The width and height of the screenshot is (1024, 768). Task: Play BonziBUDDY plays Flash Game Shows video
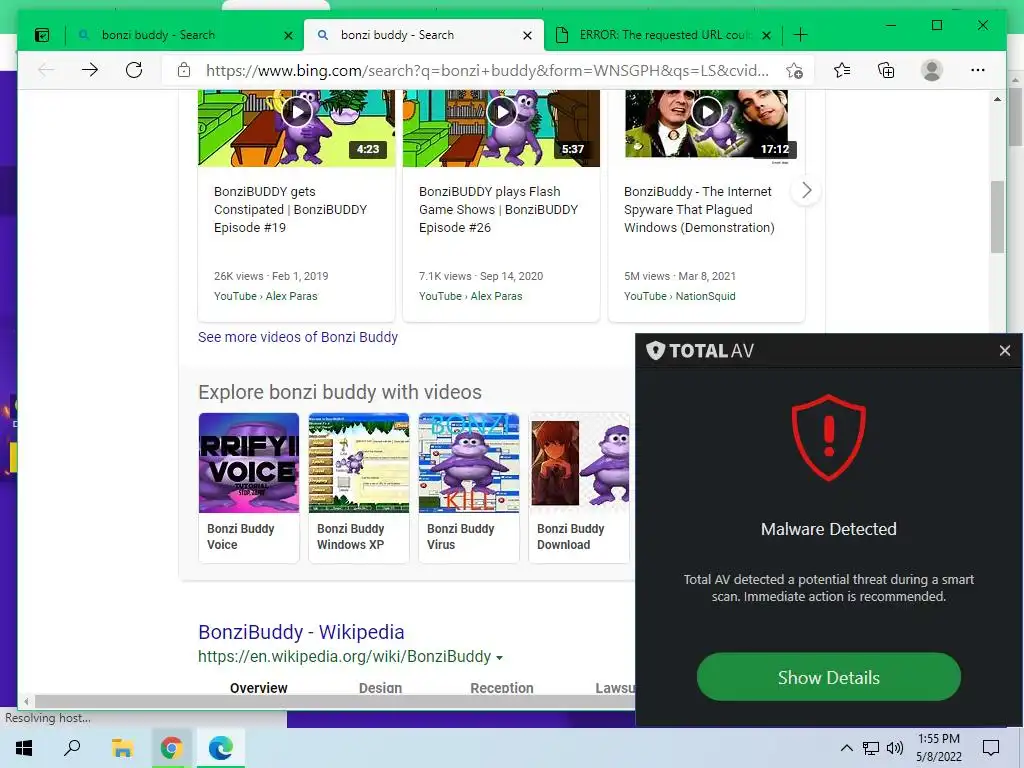tap(502, 112)
